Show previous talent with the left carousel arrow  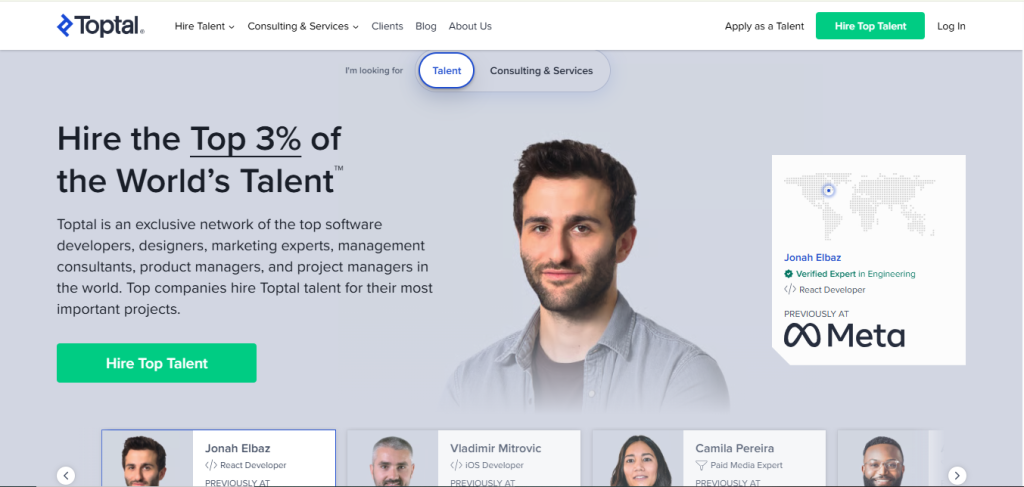66,475
